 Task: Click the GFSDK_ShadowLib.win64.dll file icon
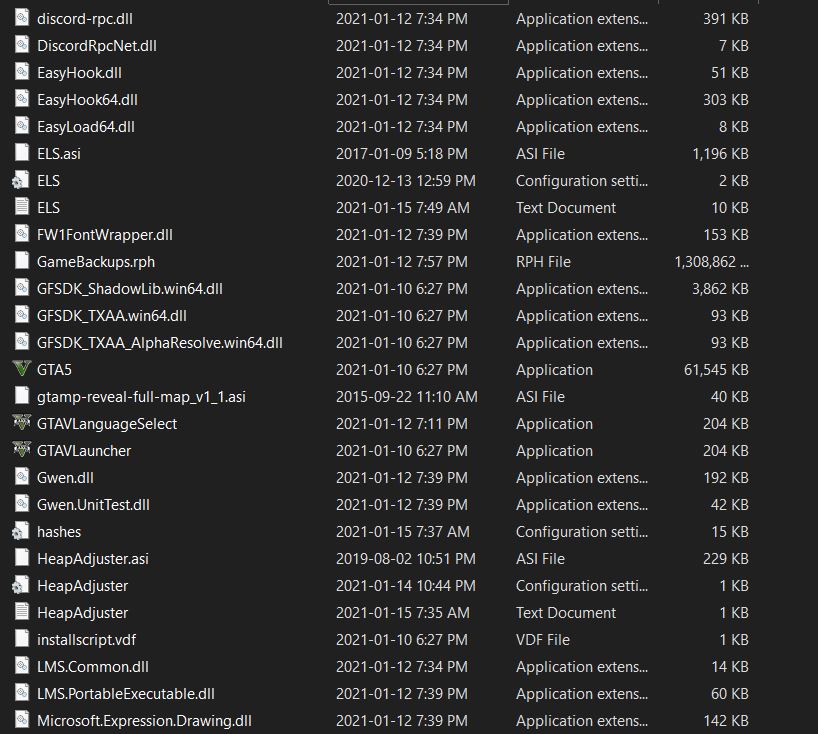click(x=21, y=288)
